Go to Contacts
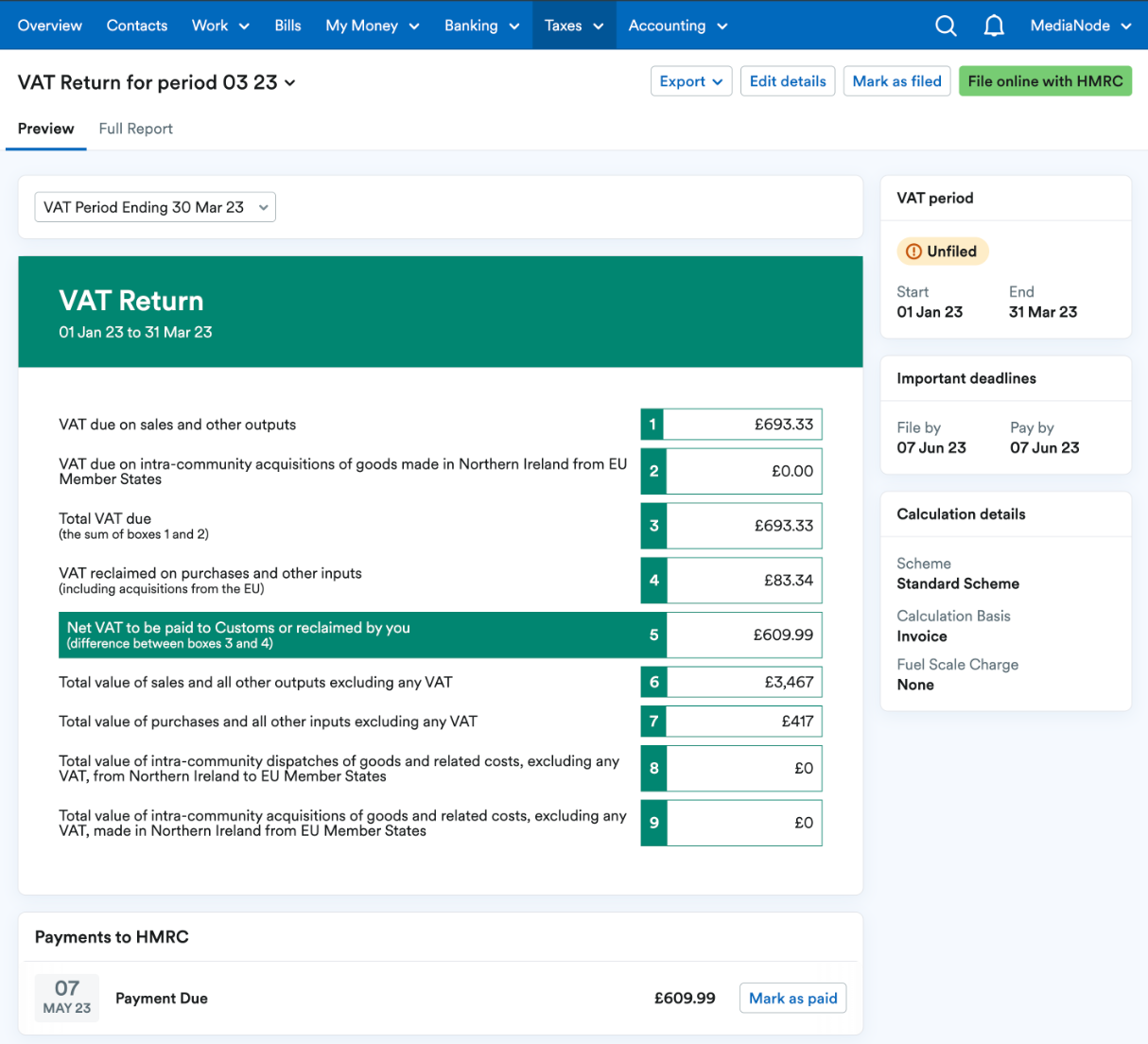The image size is (1148, 1044). (x=137, y=26)
